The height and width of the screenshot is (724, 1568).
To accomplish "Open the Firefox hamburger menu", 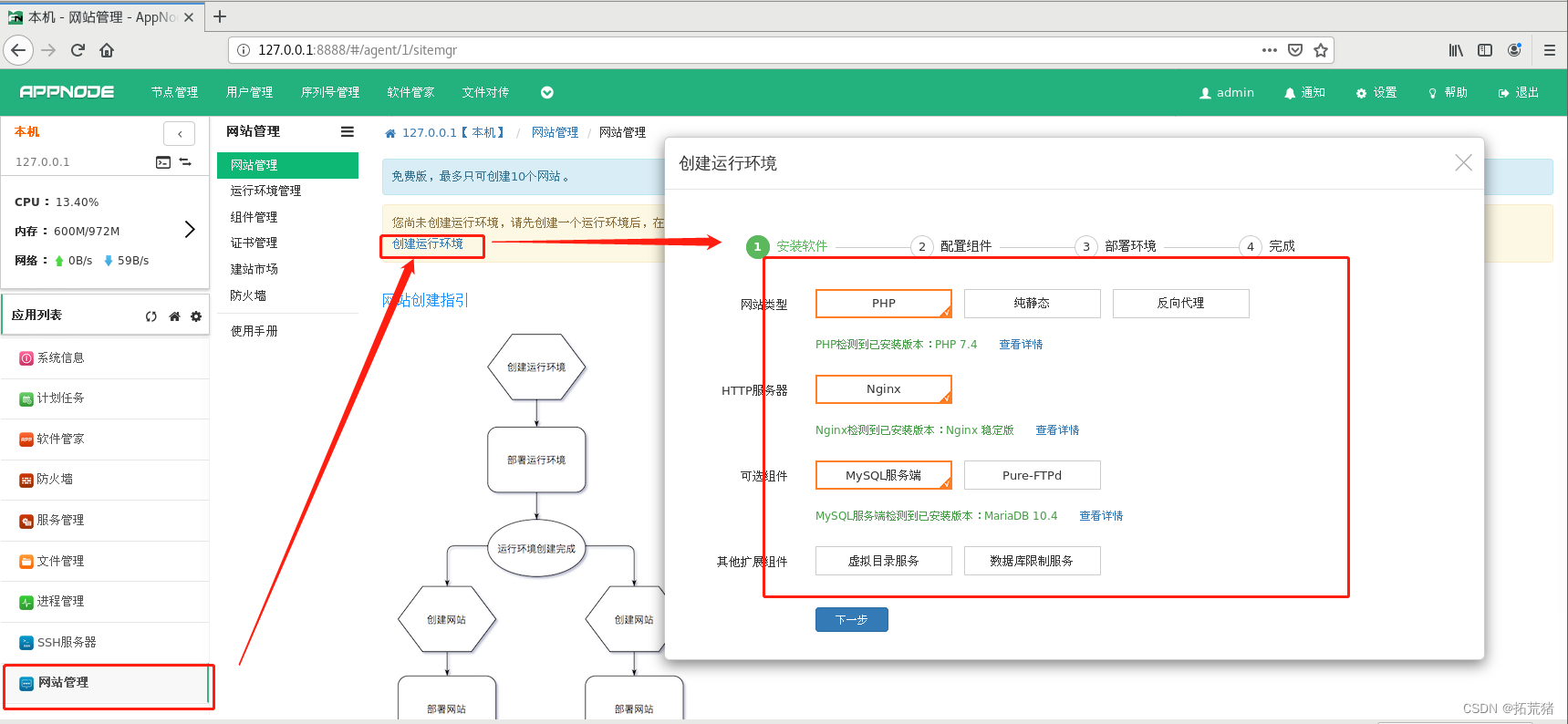I will point(1550,50).
